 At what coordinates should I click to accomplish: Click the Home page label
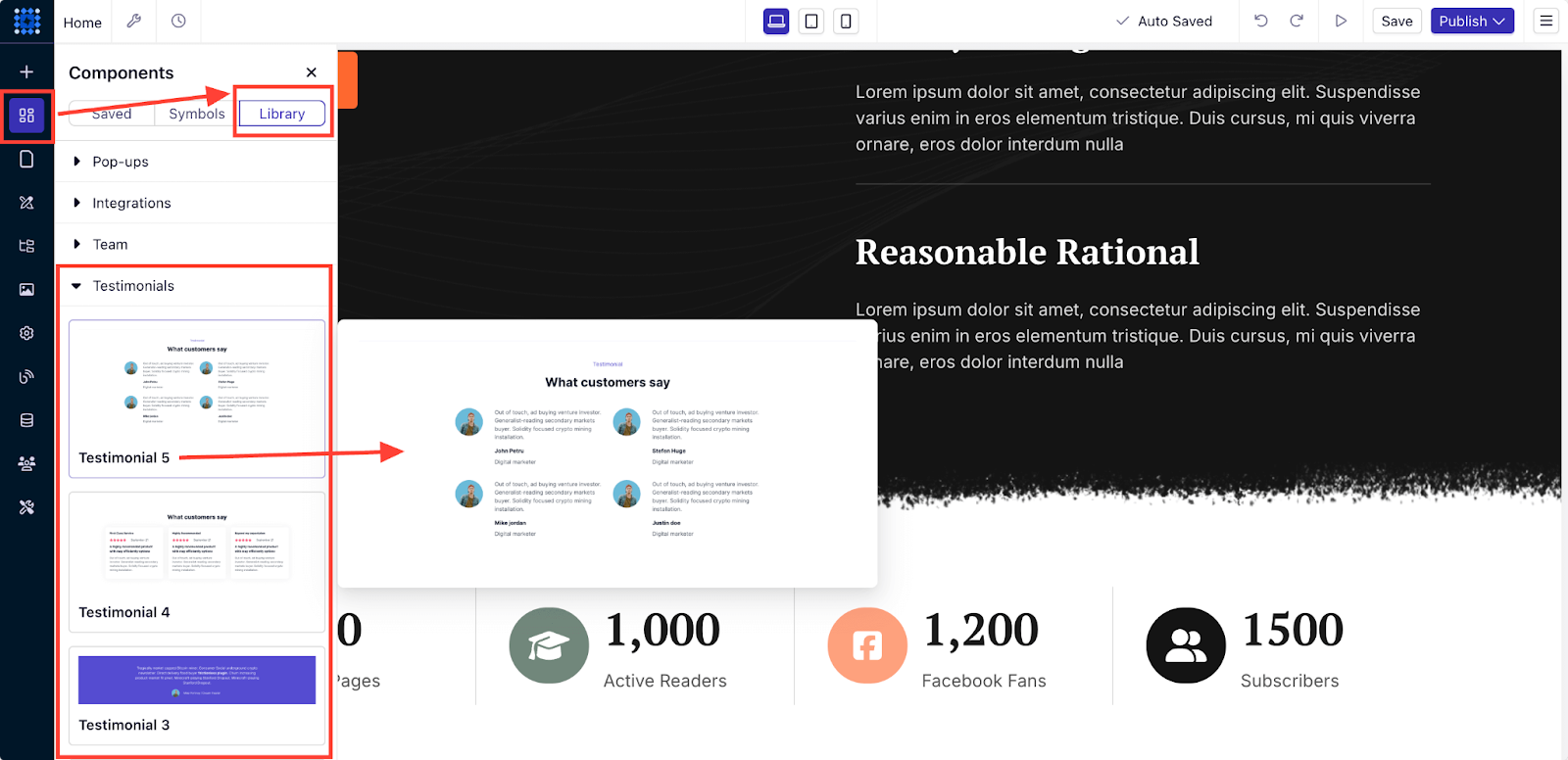pyautogui.click(x=82, y=22)
